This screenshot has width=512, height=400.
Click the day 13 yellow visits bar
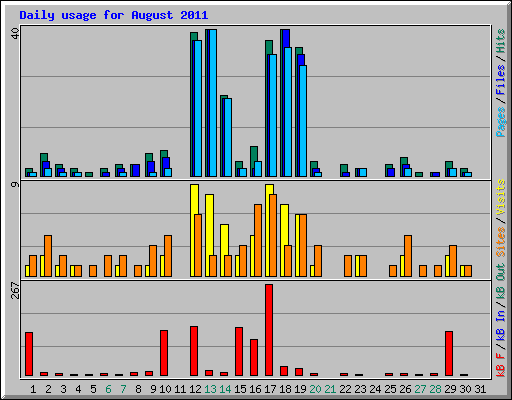[209, 225]
